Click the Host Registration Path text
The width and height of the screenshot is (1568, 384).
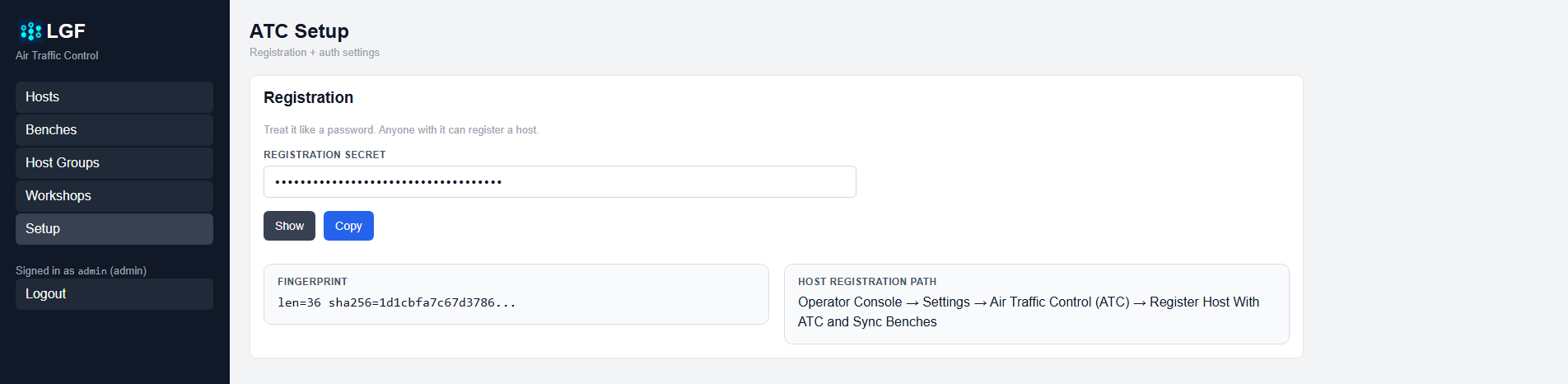[1029, 312]
